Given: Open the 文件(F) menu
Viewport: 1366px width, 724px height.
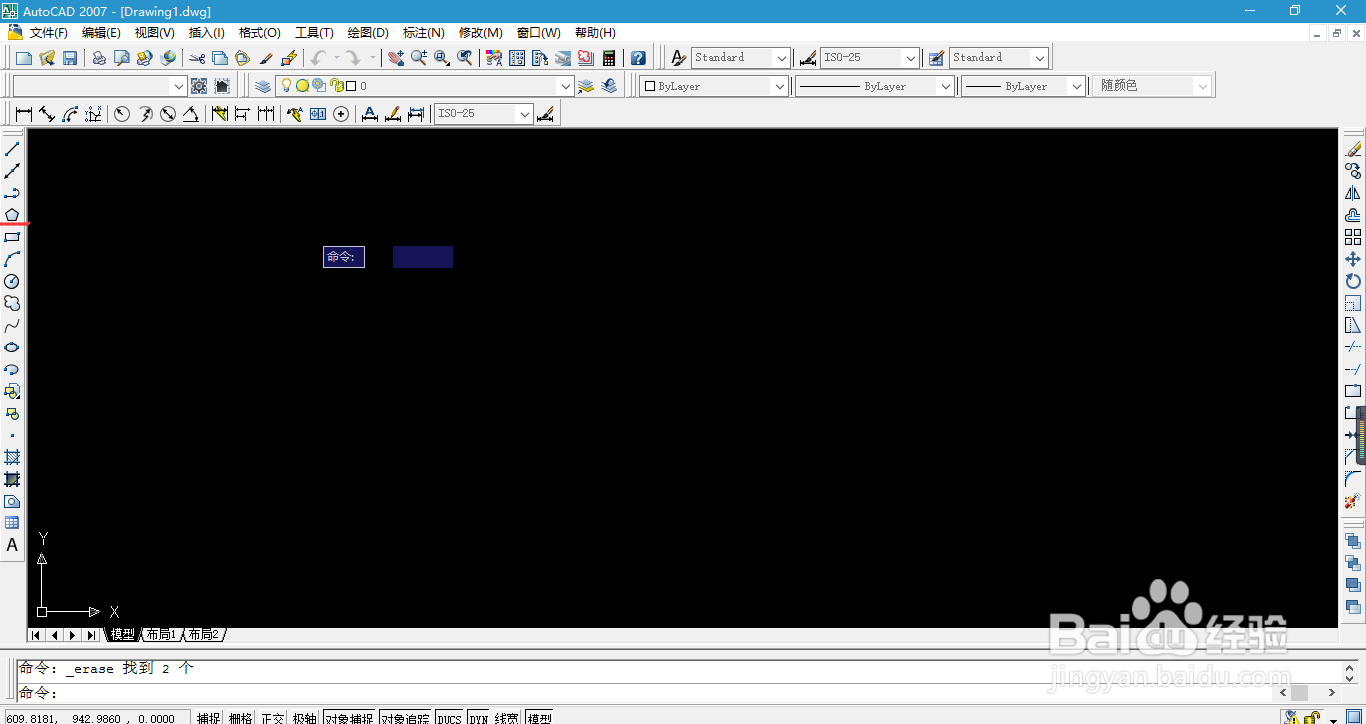Looking at the screenshot, I should [49, 33].
